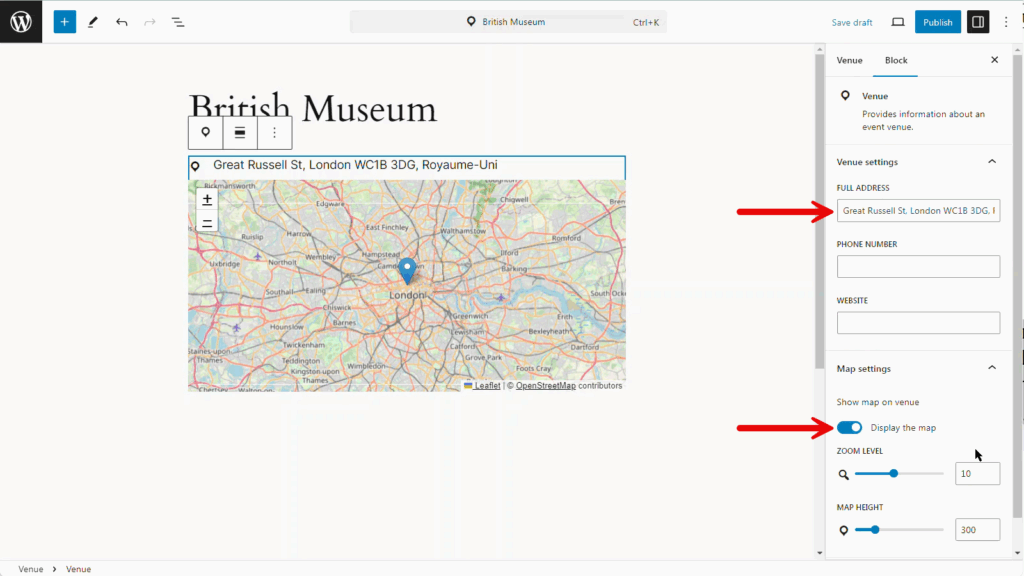Click the Phone Number input field
This screenshot has height=576, width=1024.
click(x=918, y=266)
